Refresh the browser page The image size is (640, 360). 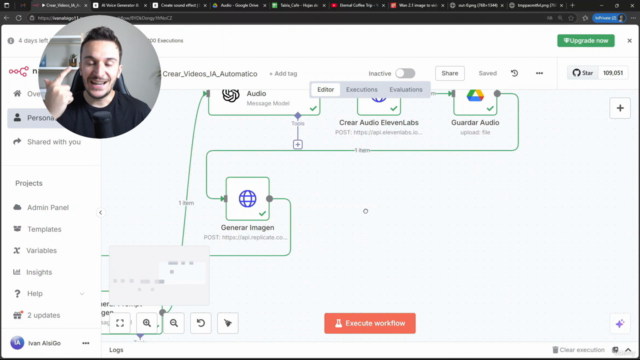18,18
